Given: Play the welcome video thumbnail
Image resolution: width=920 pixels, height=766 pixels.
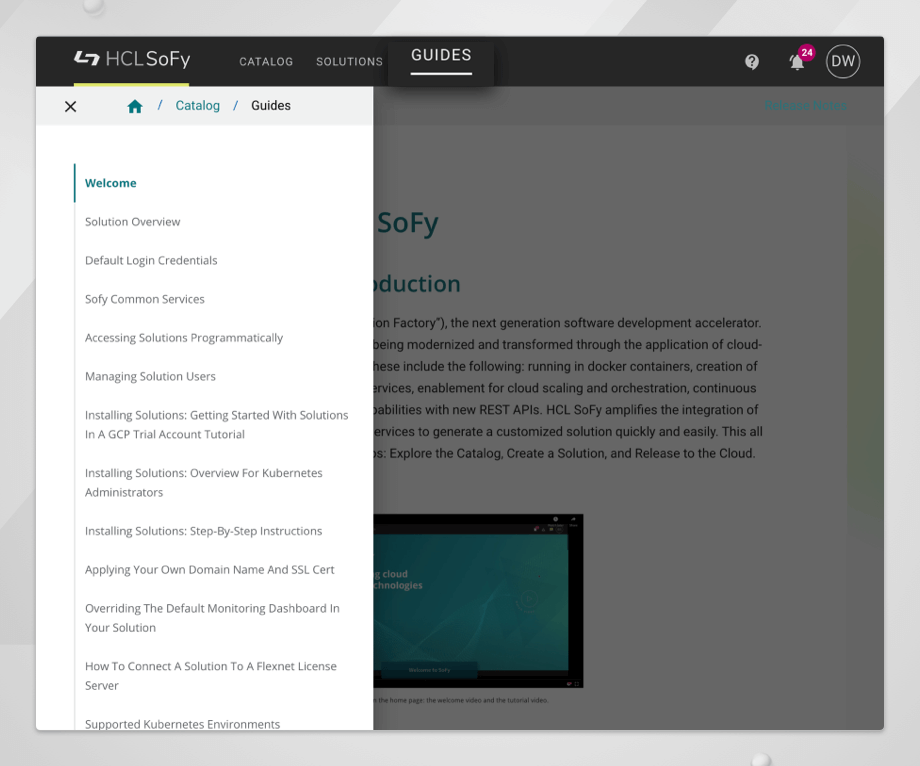Looking at the screenshot, I should coord(478,600).
